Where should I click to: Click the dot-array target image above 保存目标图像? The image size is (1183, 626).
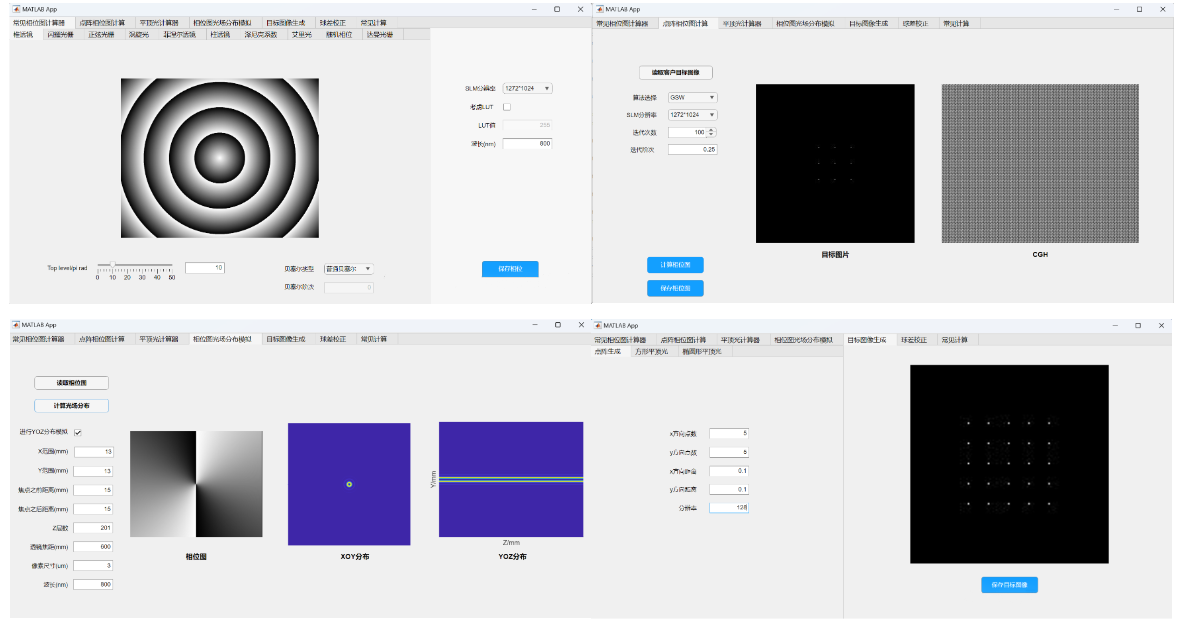point(1009,465)
